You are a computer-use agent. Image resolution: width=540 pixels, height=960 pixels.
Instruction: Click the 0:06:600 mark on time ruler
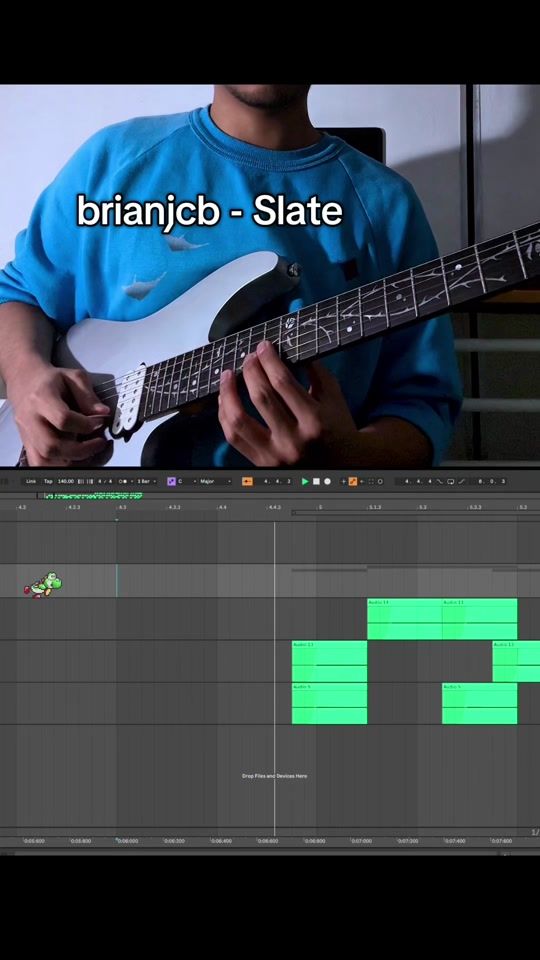(268, 841)
